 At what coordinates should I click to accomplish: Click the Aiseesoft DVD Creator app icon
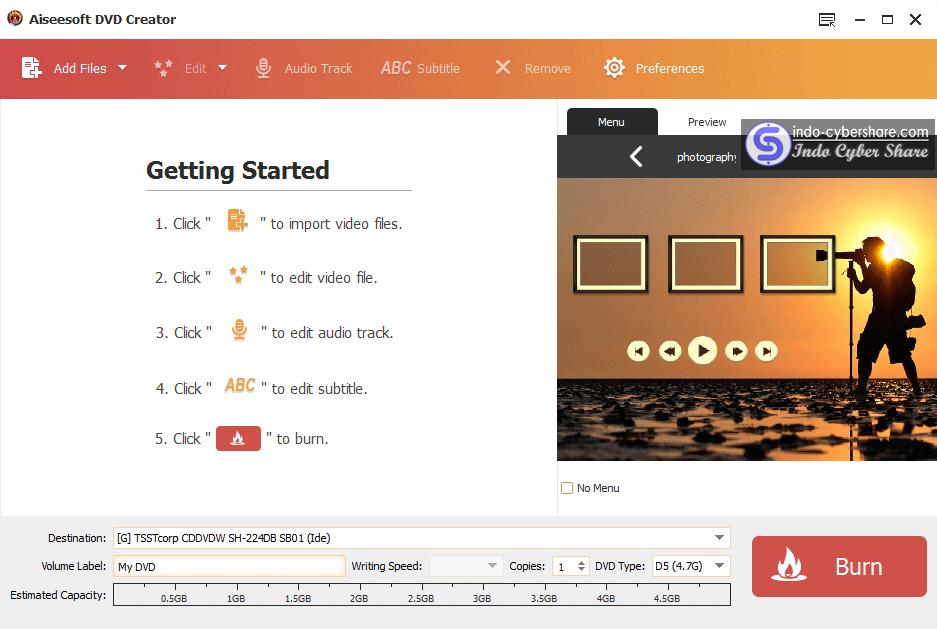click(14, 19)
